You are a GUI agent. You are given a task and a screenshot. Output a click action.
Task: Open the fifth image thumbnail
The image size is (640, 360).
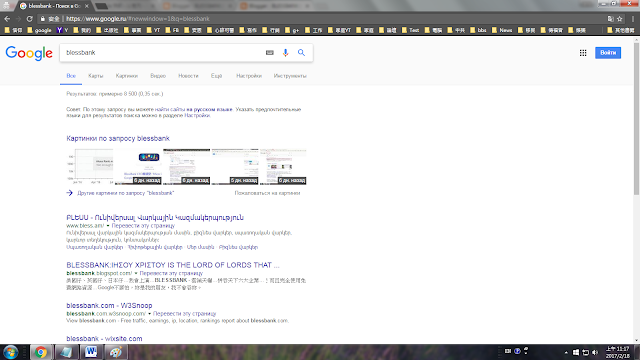(283, 167)
